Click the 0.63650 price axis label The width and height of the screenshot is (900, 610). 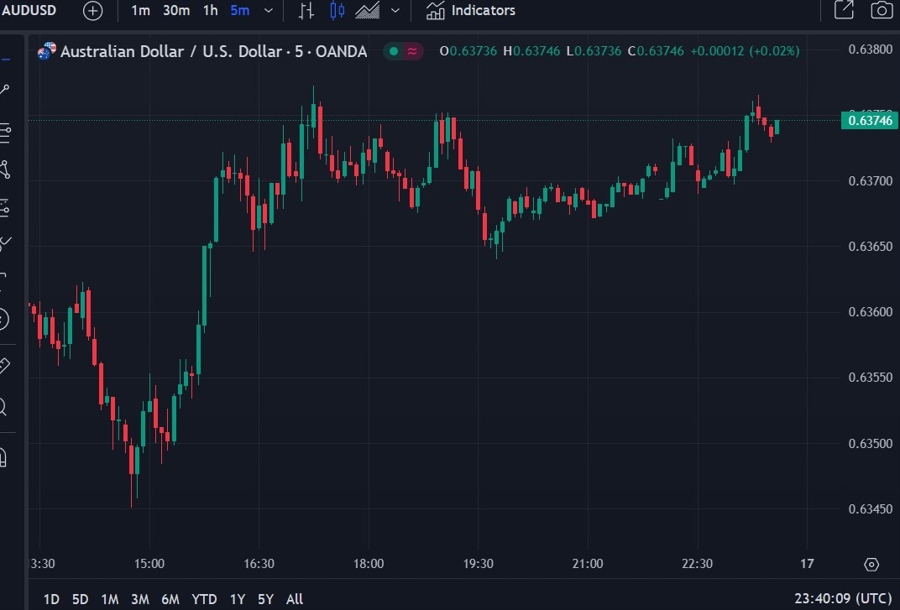pyautogui.click(x=871, y=246)
